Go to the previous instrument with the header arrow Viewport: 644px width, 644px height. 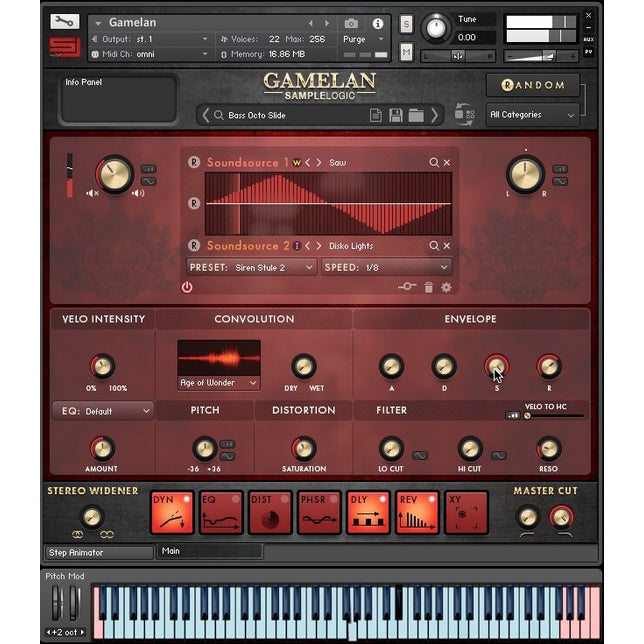tap(311, 23)
